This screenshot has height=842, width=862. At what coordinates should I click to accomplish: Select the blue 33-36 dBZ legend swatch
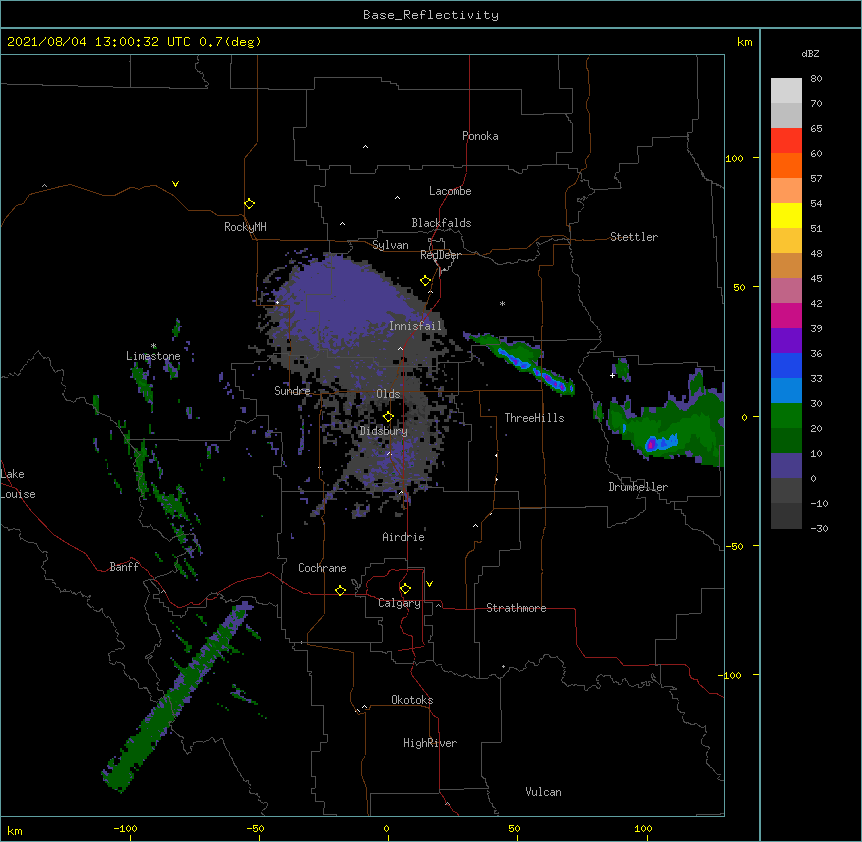coord(786,365)
